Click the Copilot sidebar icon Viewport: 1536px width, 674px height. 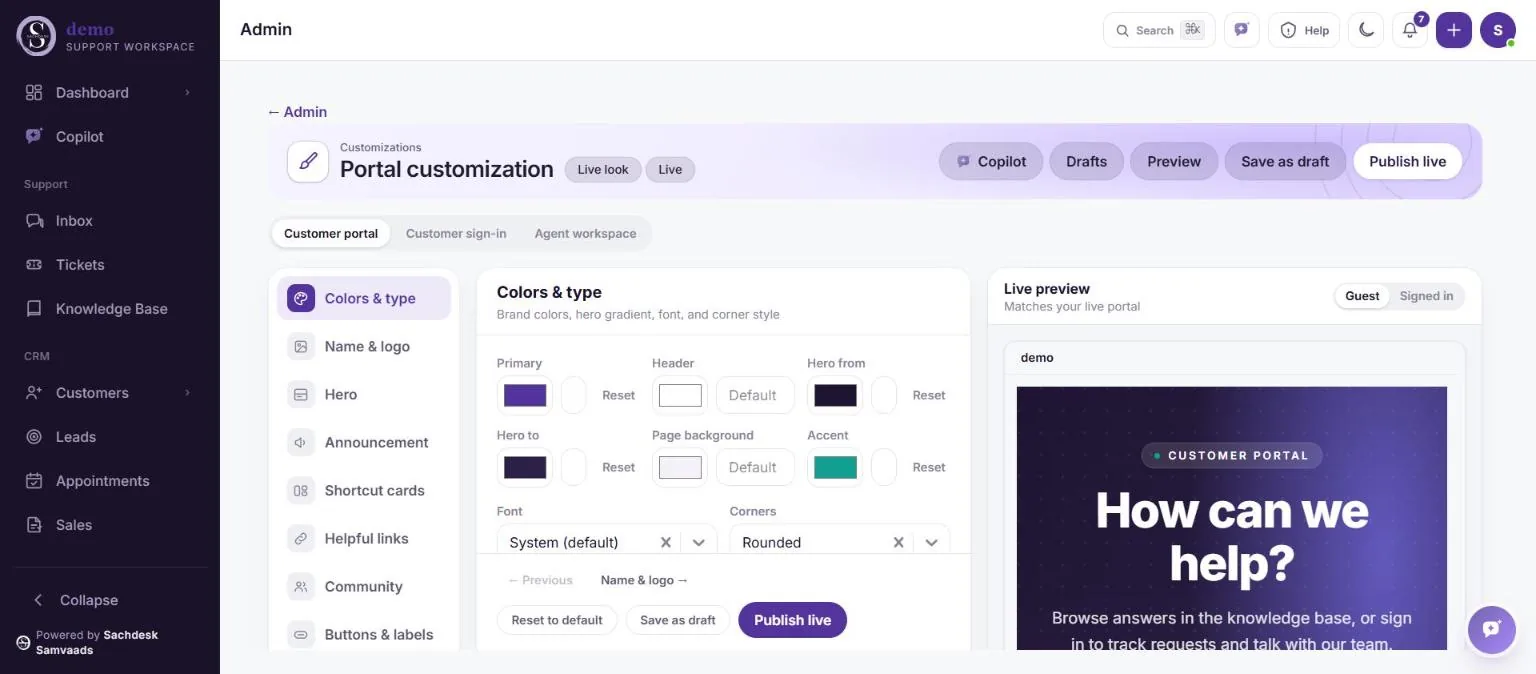click(x=34, y=137)
